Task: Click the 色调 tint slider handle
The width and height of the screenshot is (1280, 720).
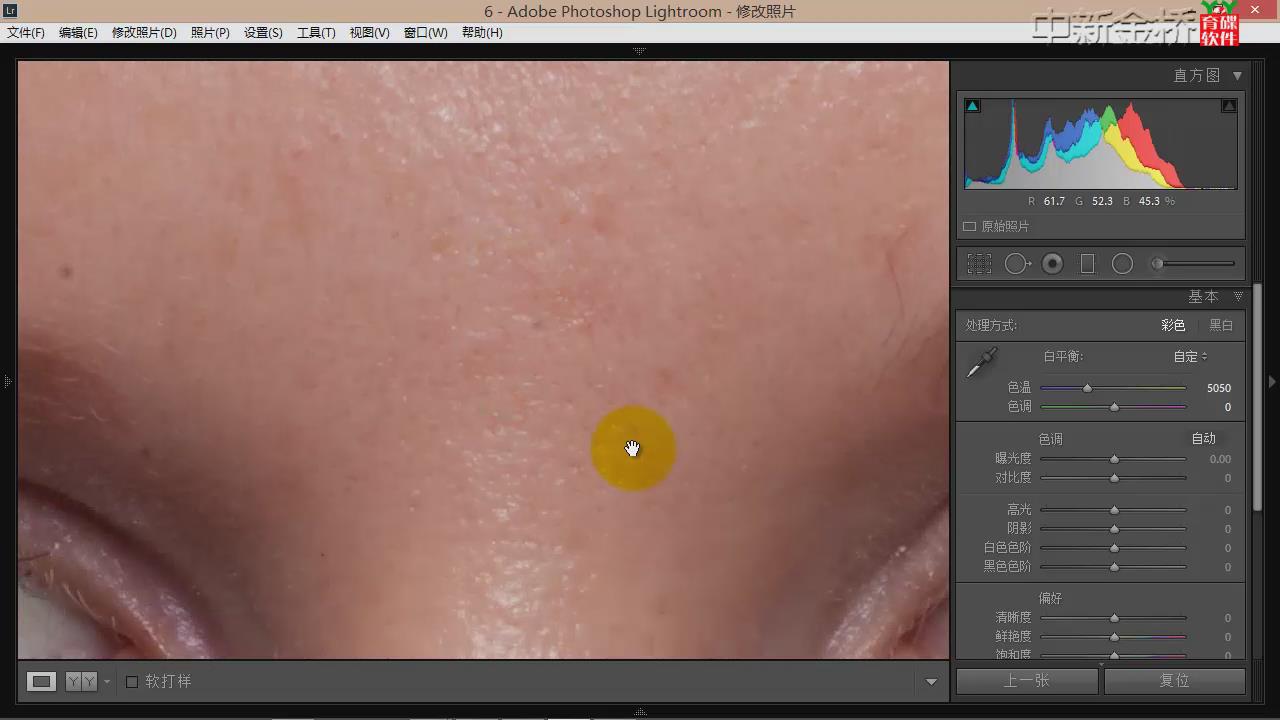Action: coord(1114,407)
